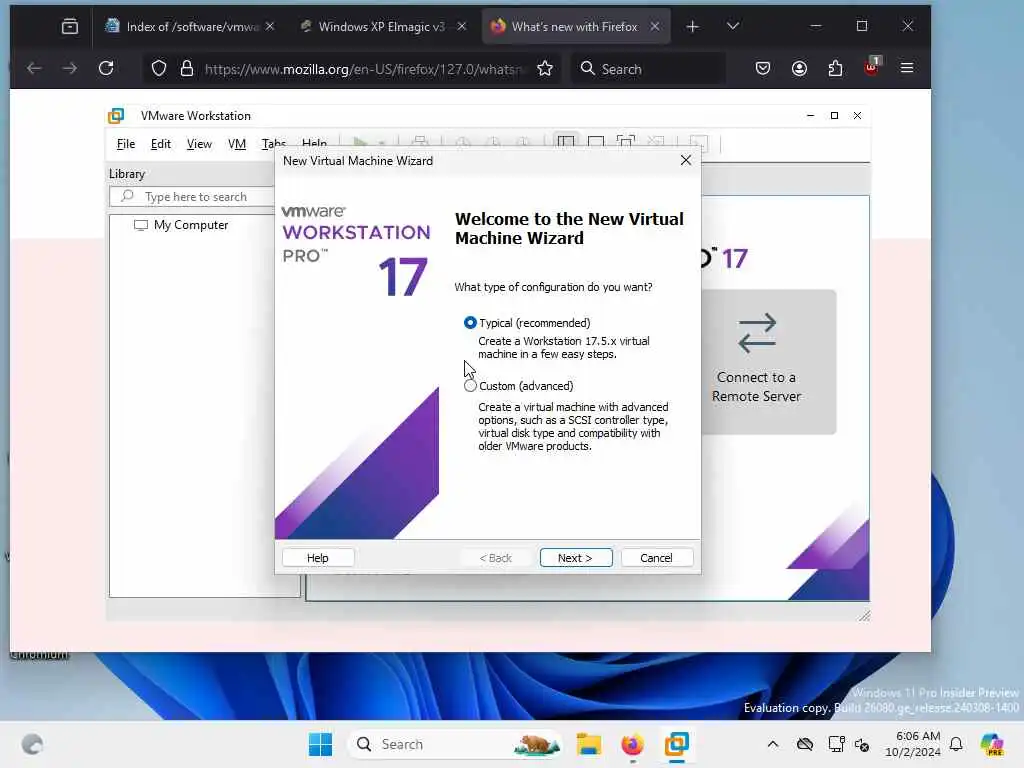Bookmark this page with the star icon
The width and height of the screenshot is (1024, 768).
545,69
